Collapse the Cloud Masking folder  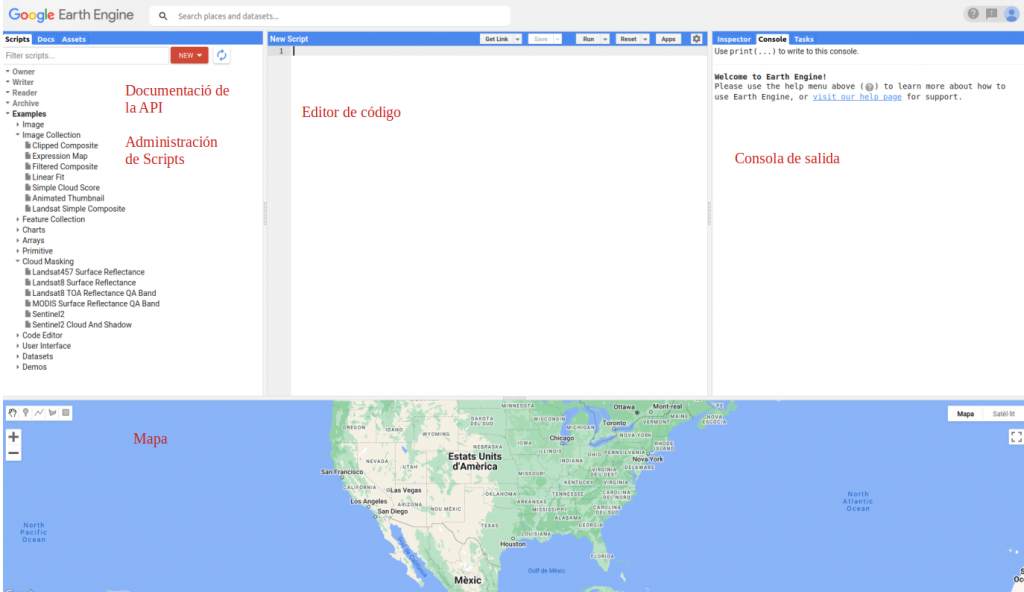[x=18, y=261]
